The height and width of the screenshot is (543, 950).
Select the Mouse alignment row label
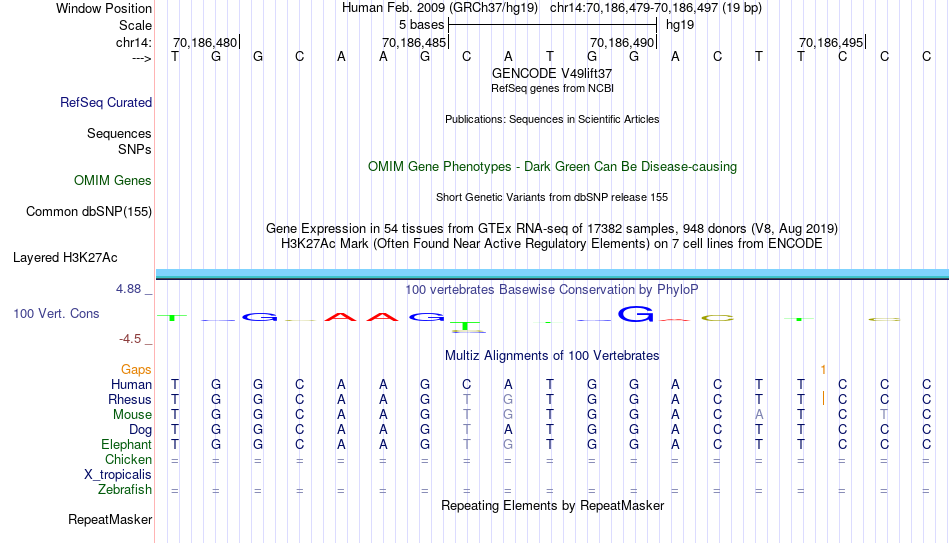[132, 415]
